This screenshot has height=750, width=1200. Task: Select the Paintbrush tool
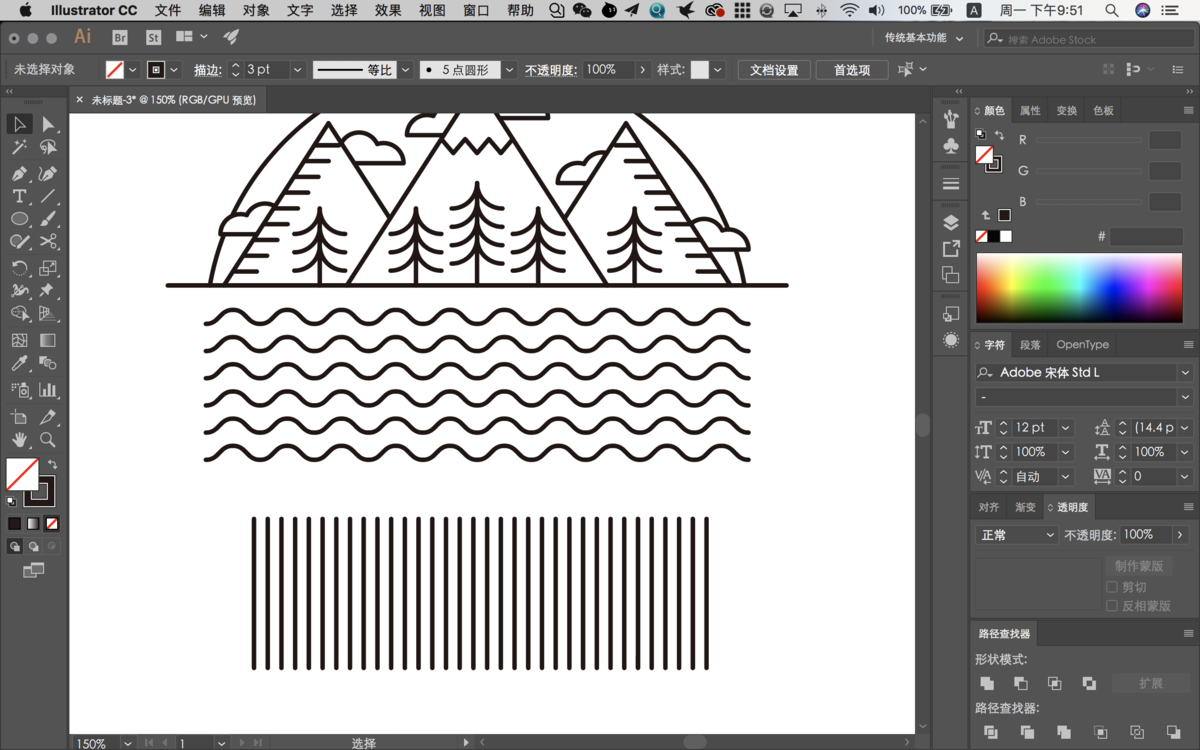pyautogui.click(x=47, y=219)
